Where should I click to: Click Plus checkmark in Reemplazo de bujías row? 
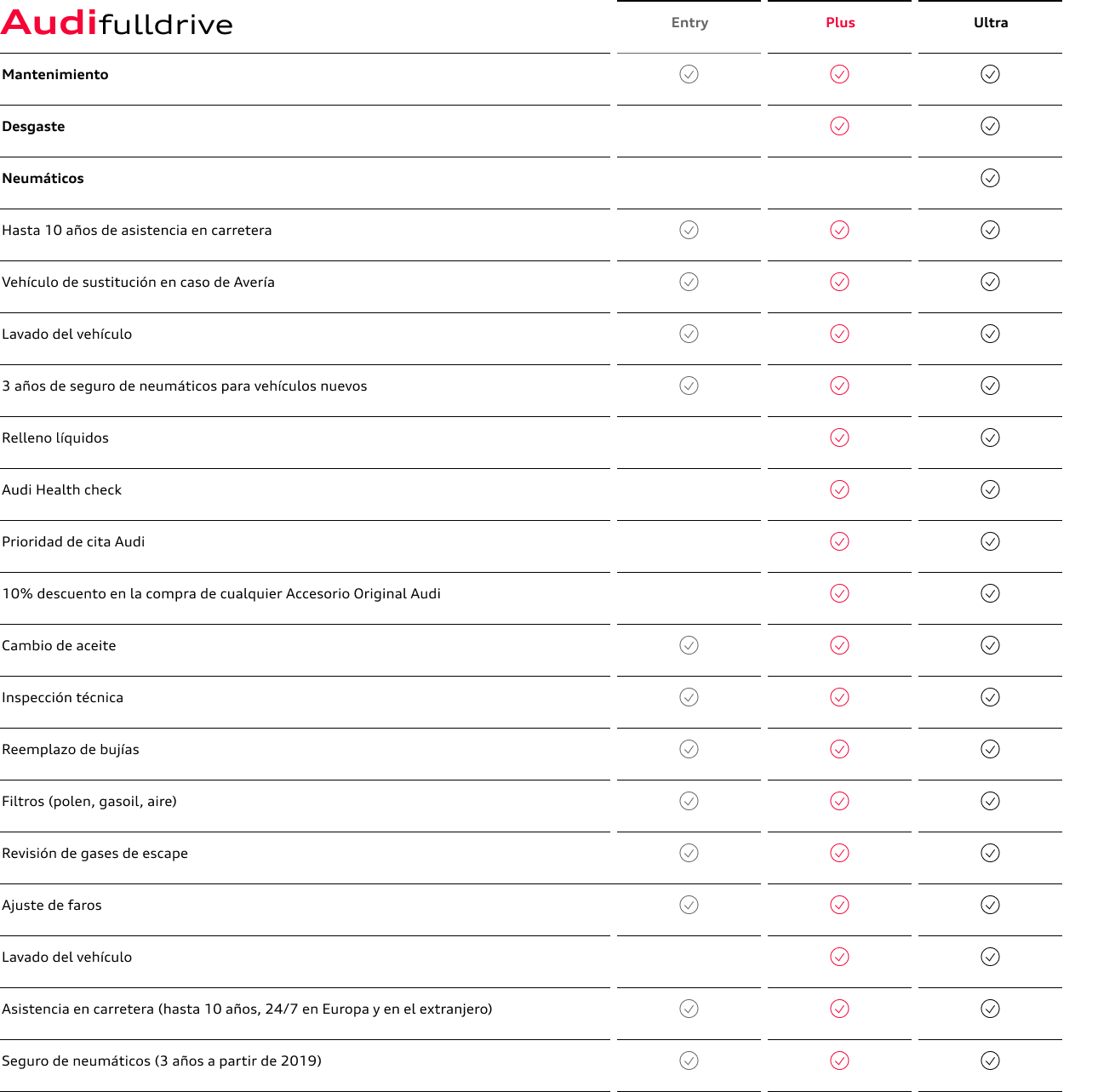pyautogui.click(x=840, y=749)
